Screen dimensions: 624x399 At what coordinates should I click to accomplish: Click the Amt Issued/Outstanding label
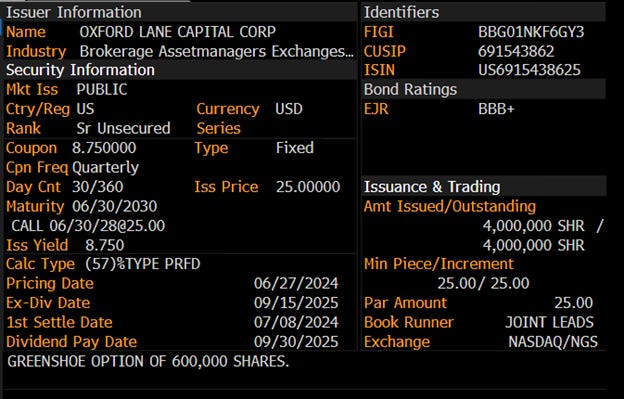(450, 206)
